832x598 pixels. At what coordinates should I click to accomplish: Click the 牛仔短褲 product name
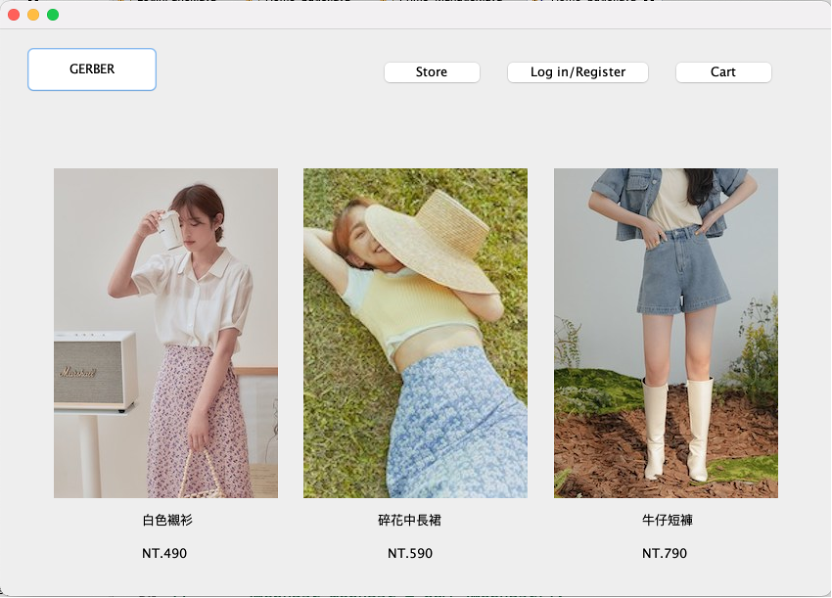[666, 520]
